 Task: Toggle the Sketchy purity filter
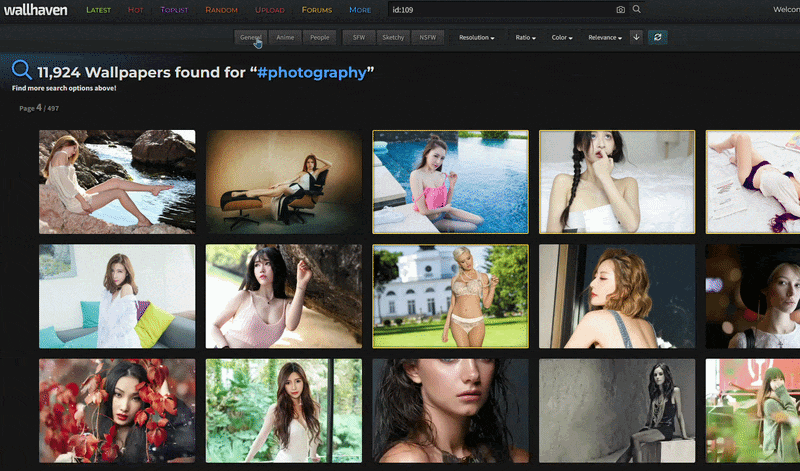(x=393, y=37)
